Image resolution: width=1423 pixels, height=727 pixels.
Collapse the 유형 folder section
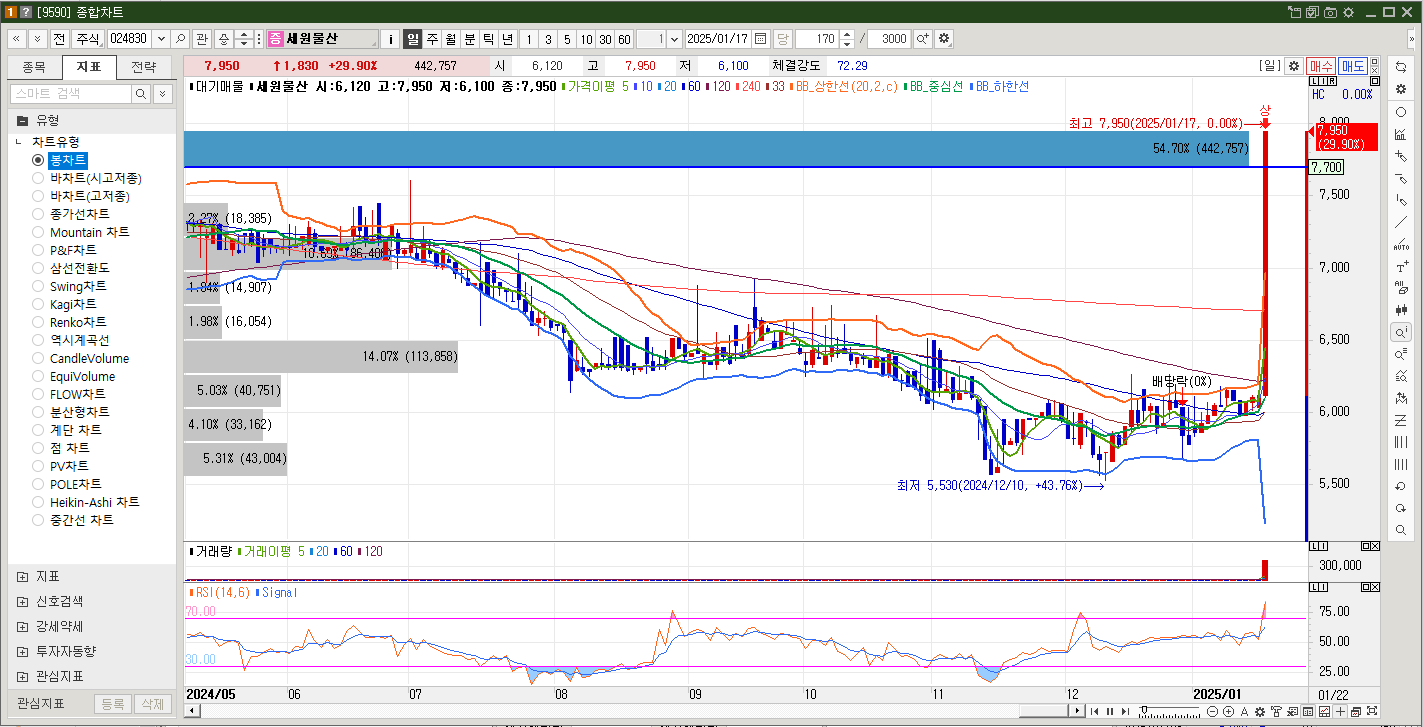click(x=22, y=119)
